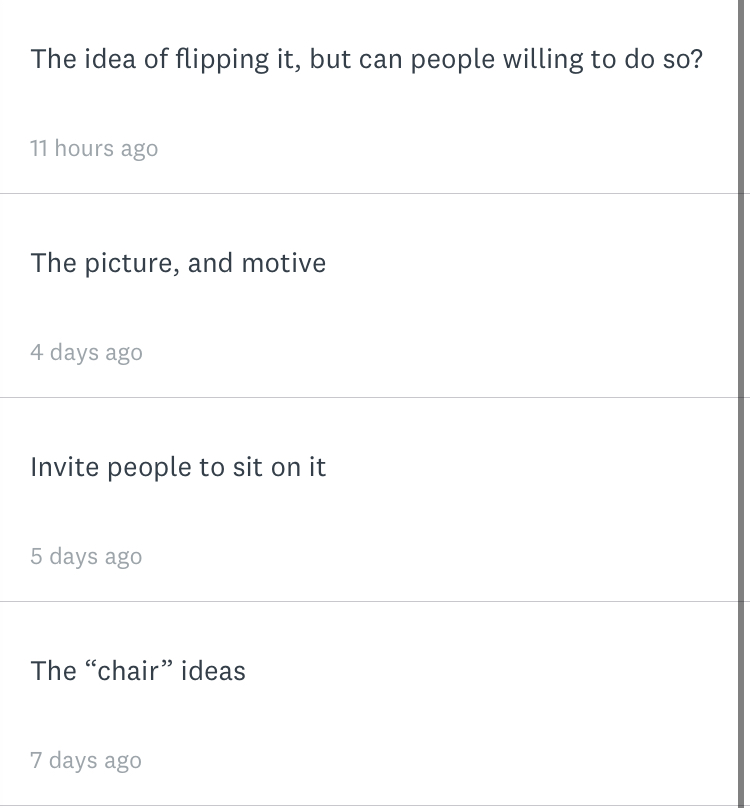Click the "7 days ago" timestamp
This screenshot has width=750, height=808.
pyautogui.click(x=86, y=761)
